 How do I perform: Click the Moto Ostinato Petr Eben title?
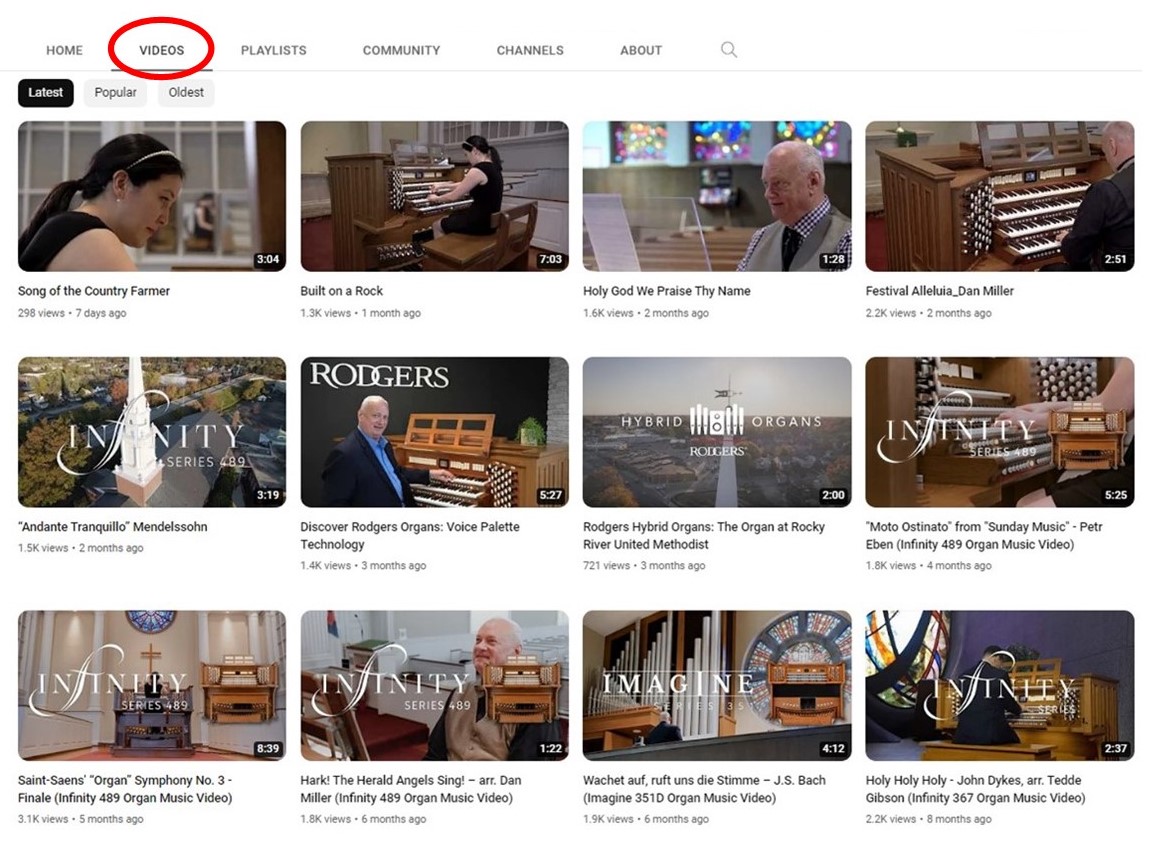pyautogui.click(x=983, y=535)
